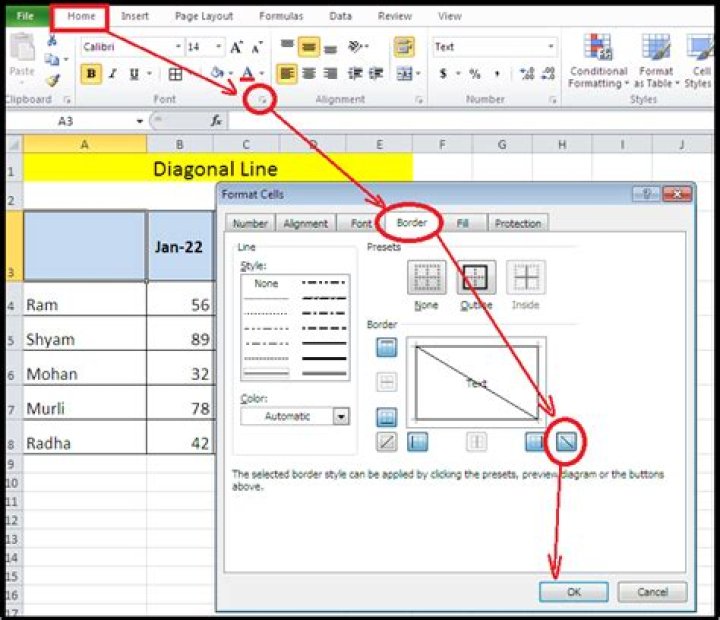Click the fx Insert Function button
720x620 pixels.
(216, 121)
